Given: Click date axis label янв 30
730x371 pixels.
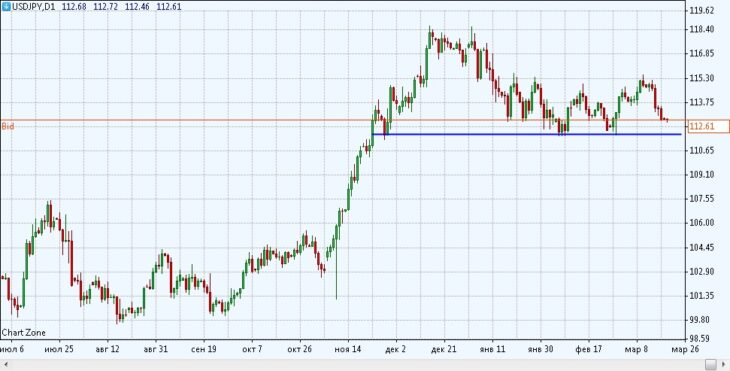Looking at the screenshot, I should 541,349.
